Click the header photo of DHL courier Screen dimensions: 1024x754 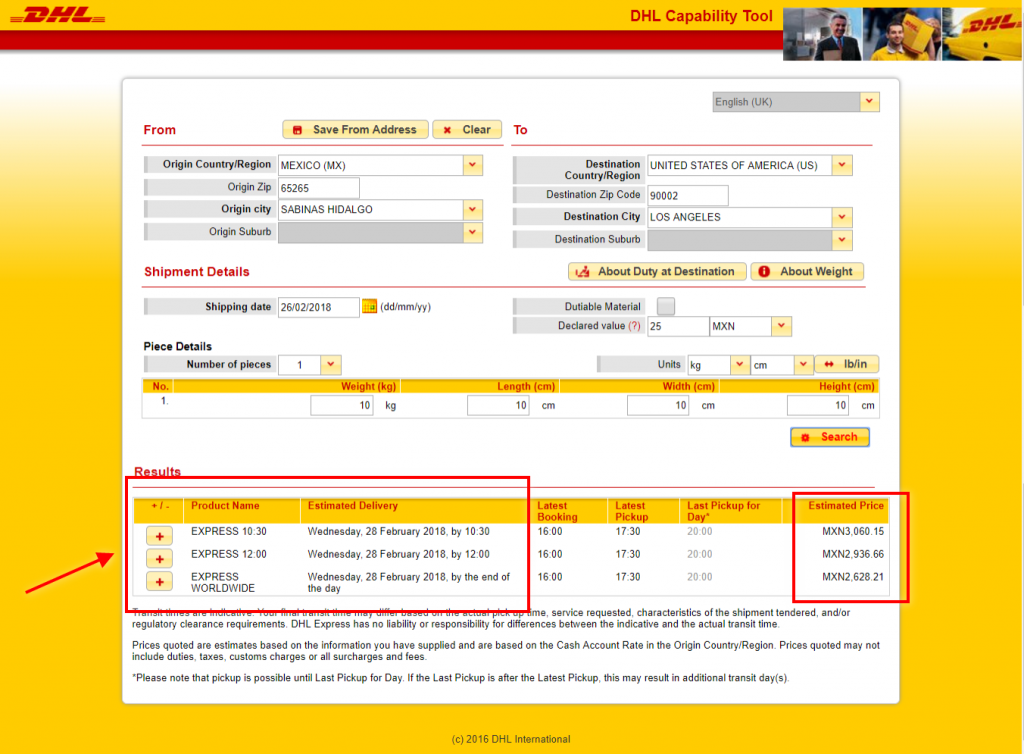tap(902, 34)
